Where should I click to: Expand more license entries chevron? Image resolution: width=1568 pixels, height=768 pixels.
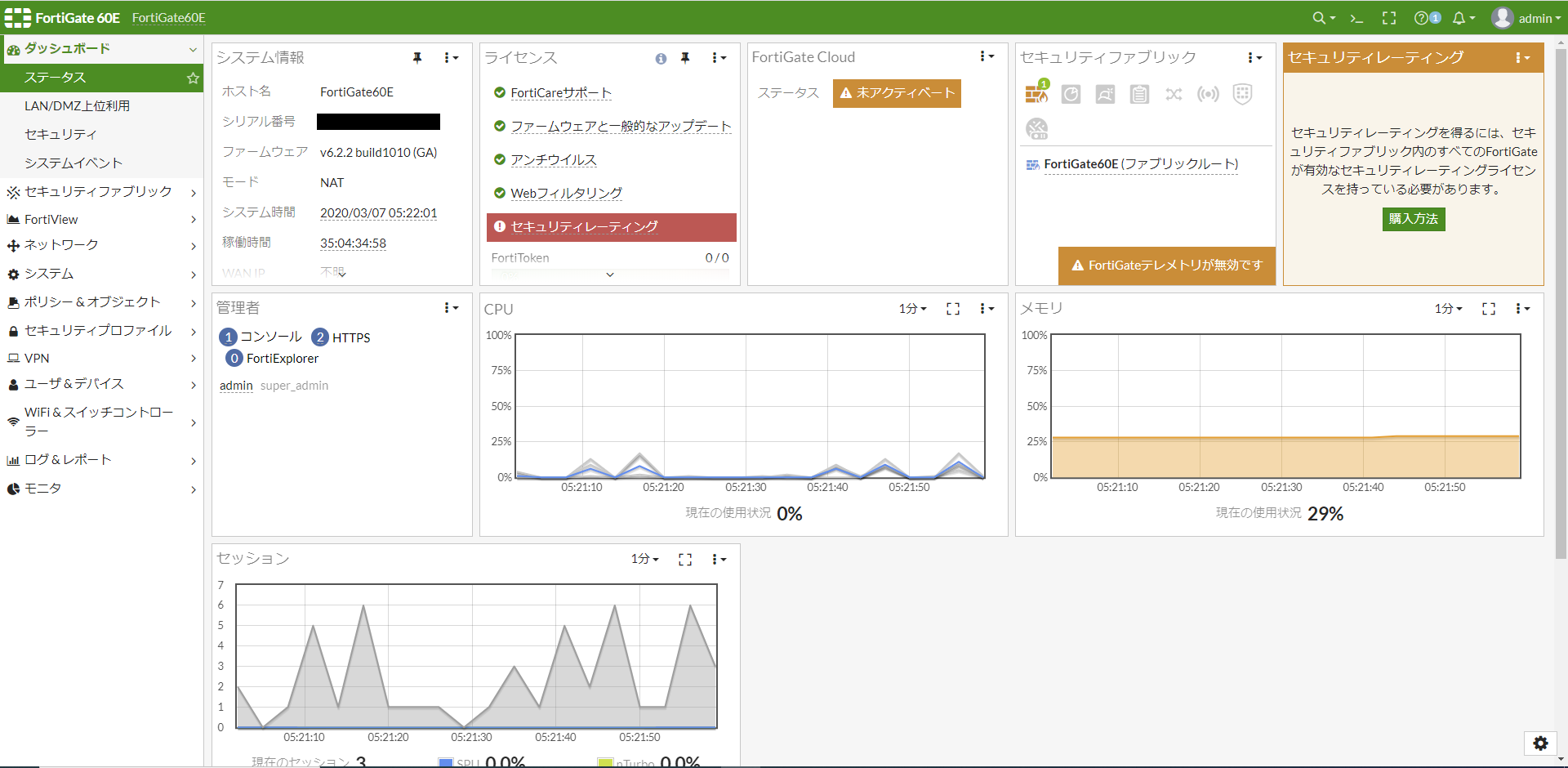coord(610,275)
